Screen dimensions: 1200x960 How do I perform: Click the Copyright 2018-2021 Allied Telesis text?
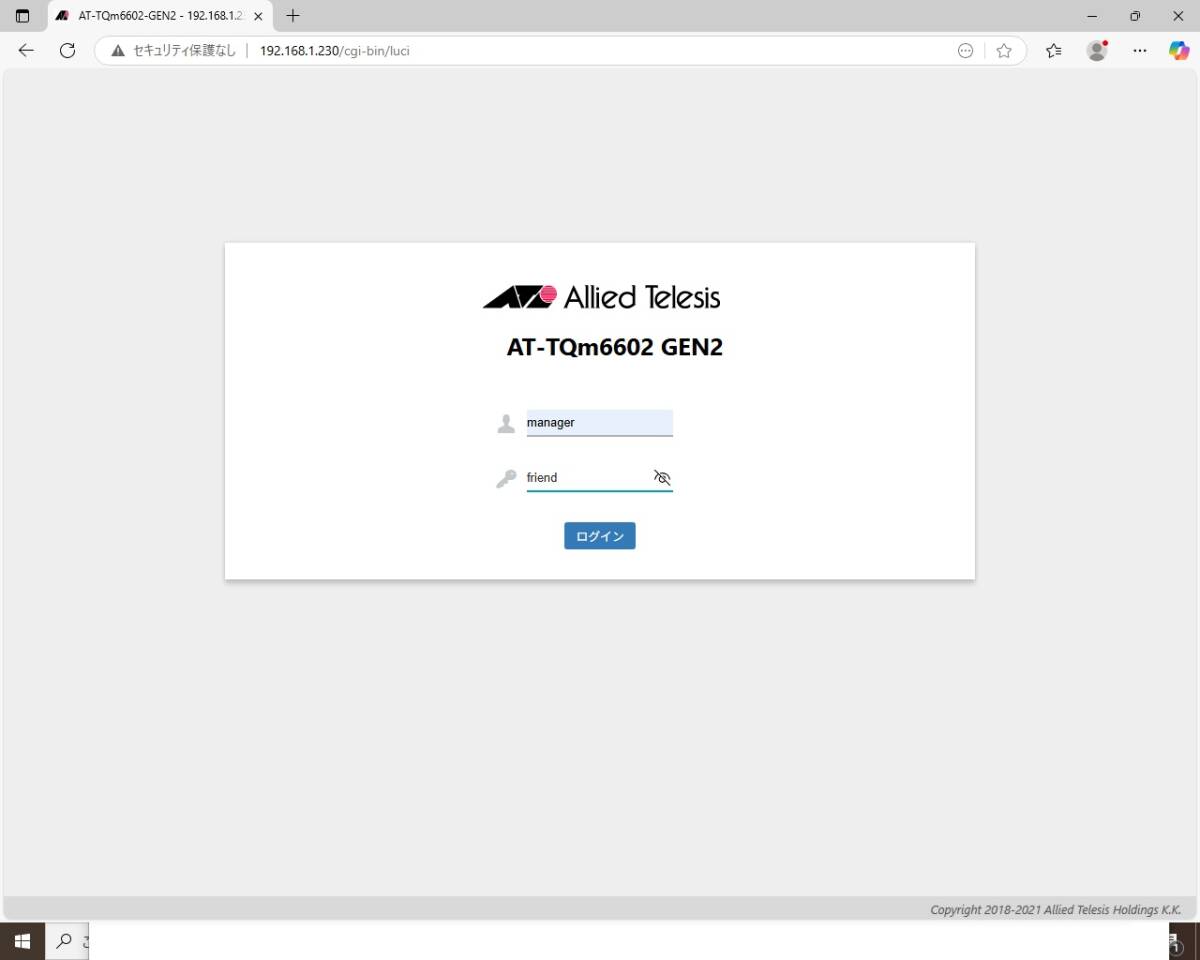(1055, 910)
